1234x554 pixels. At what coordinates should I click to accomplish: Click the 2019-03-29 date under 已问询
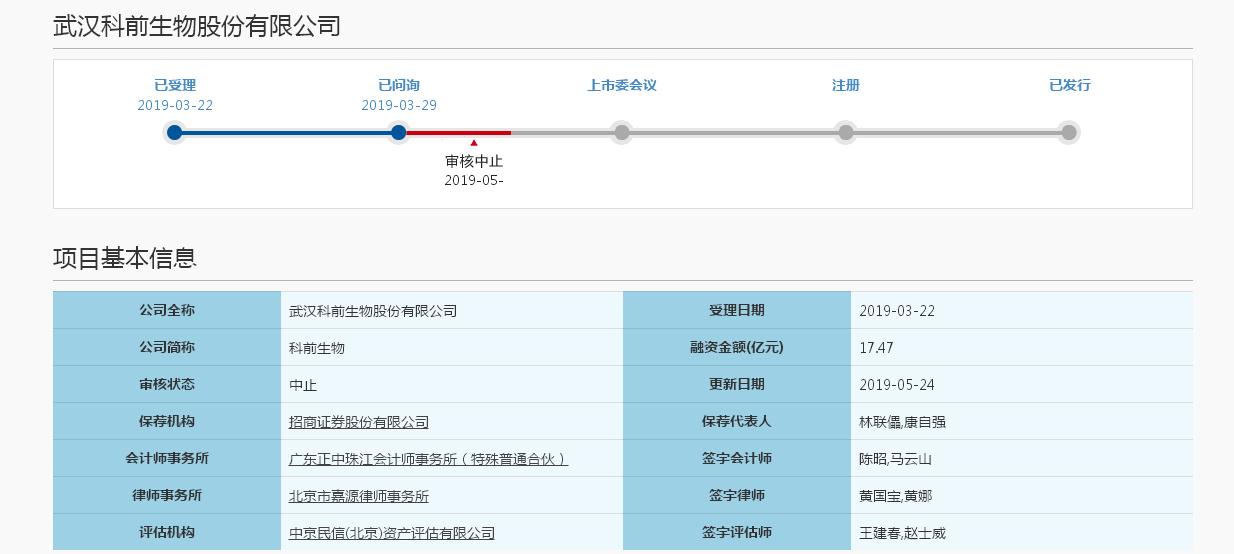click(399, 105)
